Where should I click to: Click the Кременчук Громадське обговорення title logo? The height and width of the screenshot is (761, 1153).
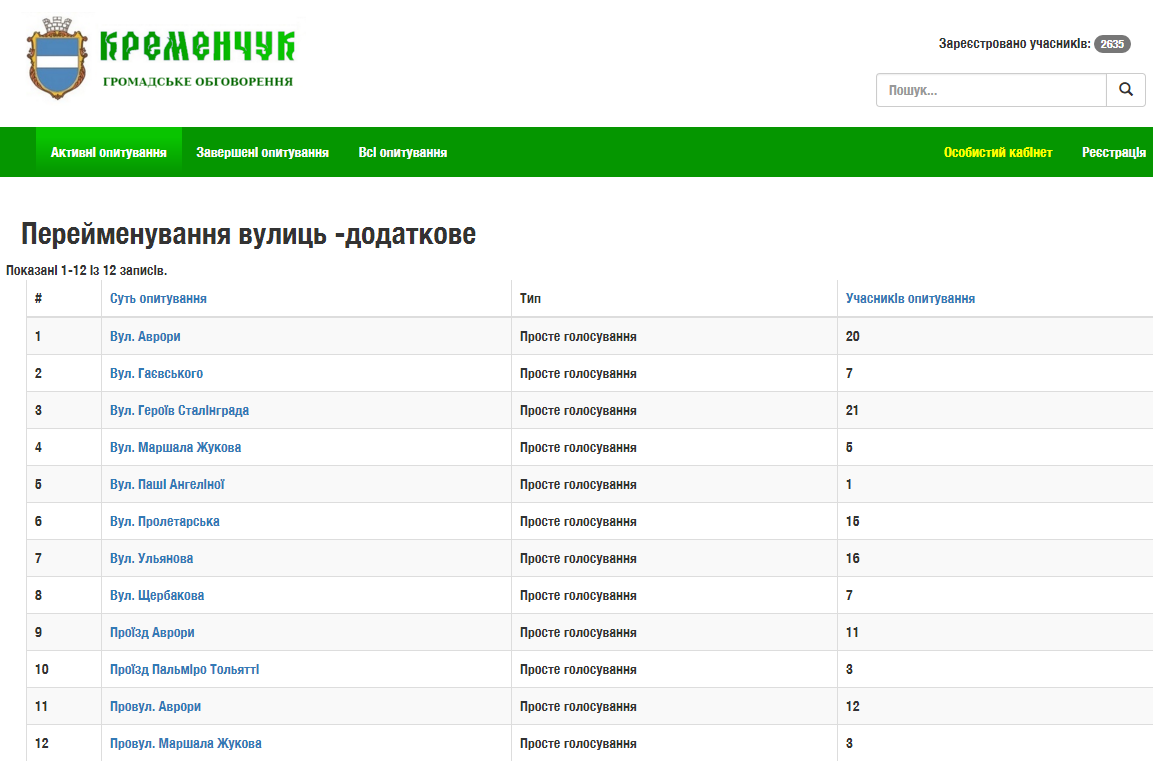[x=198, y=58]
